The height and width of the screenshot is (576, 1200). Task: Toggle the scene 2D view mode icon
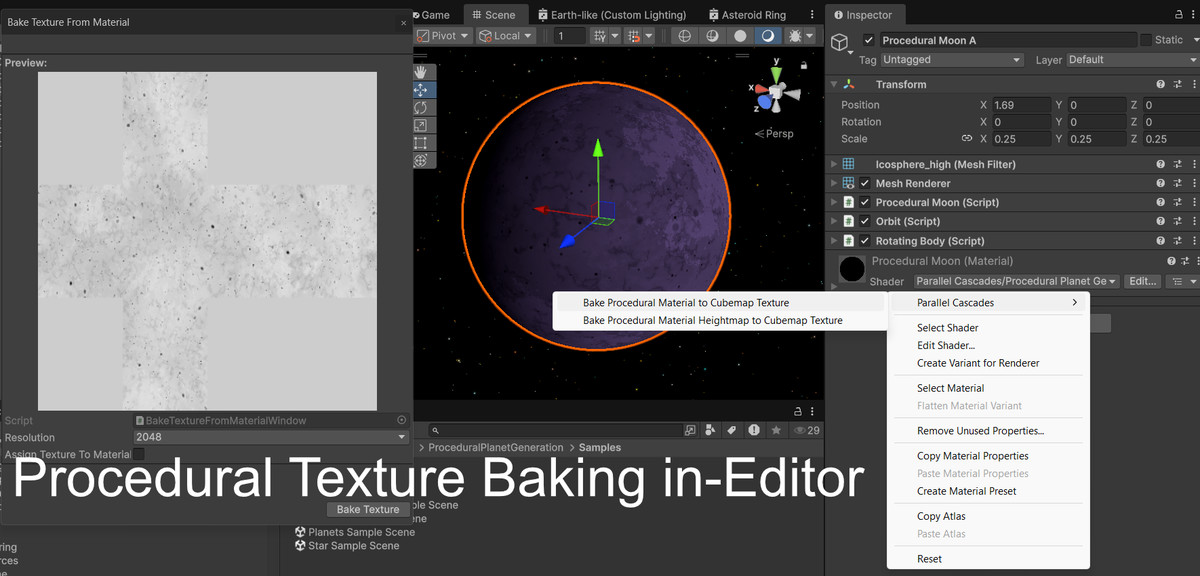coord(685,36)
